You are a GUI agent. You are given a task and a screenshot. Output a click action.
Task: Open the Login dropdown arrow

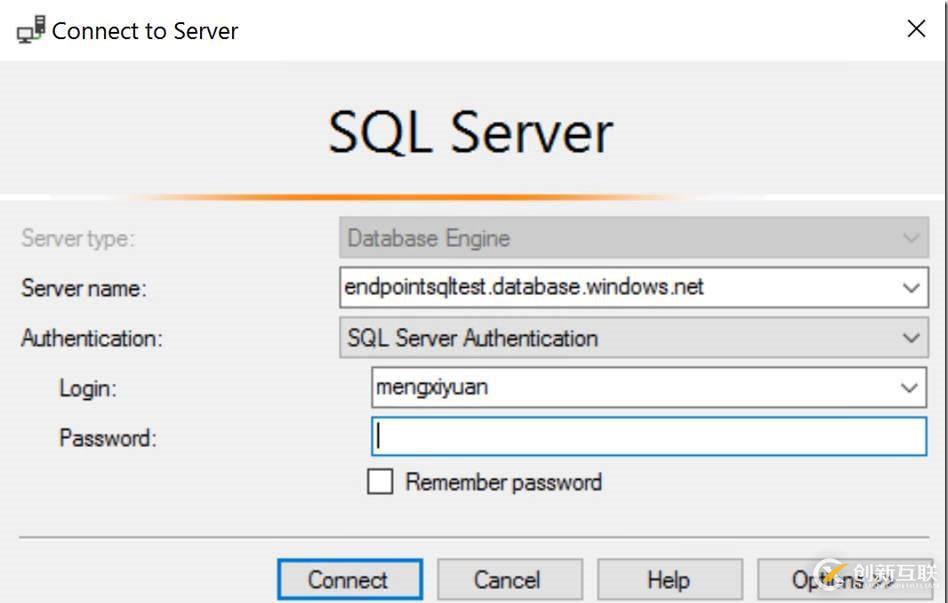(909, 387)
